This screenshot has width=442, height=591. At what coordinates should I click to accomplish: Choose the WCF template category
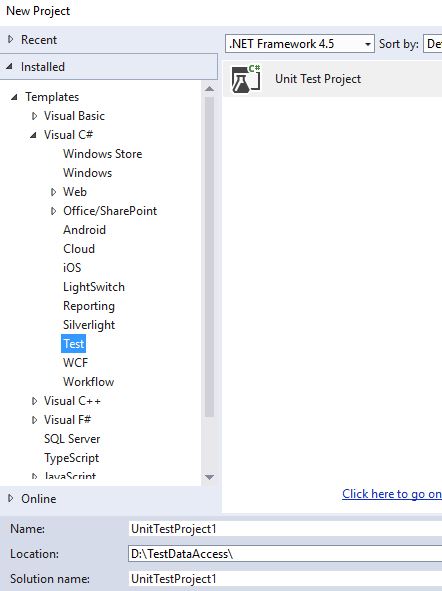point(75,363)
